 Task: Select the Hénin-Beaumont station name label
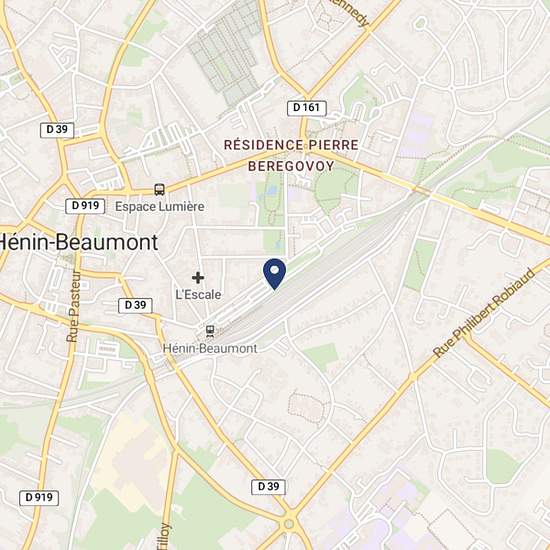coord(210,348)
